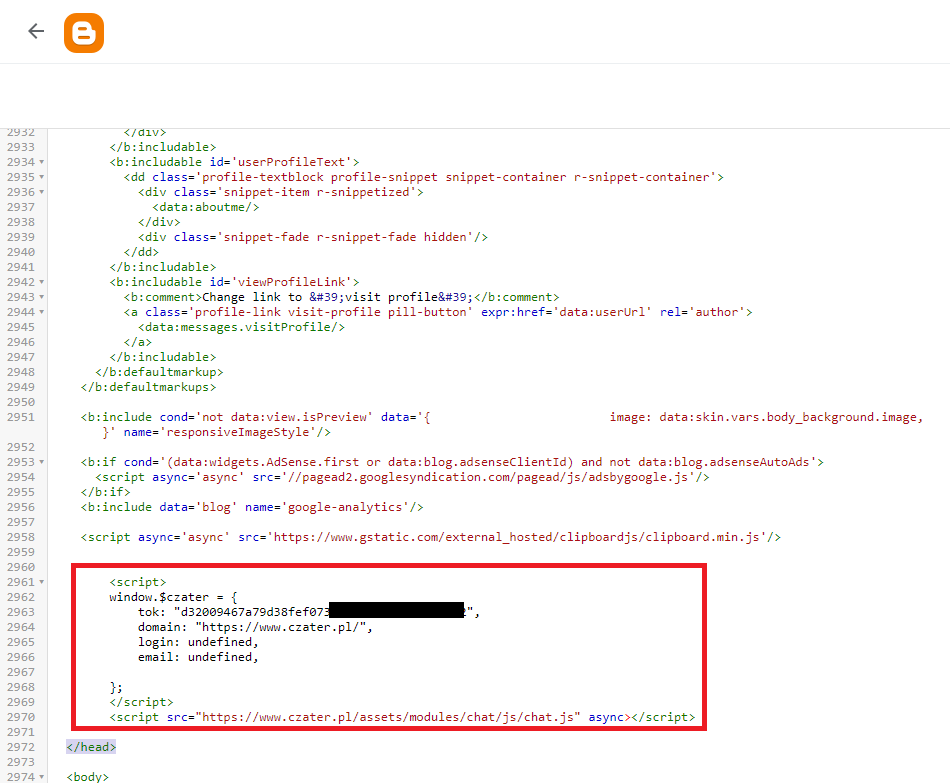This screenshot has width=950, height=783.
Task: Collapse the script block at line 2961
Action: pyautogui.click(x=42, y=582)
